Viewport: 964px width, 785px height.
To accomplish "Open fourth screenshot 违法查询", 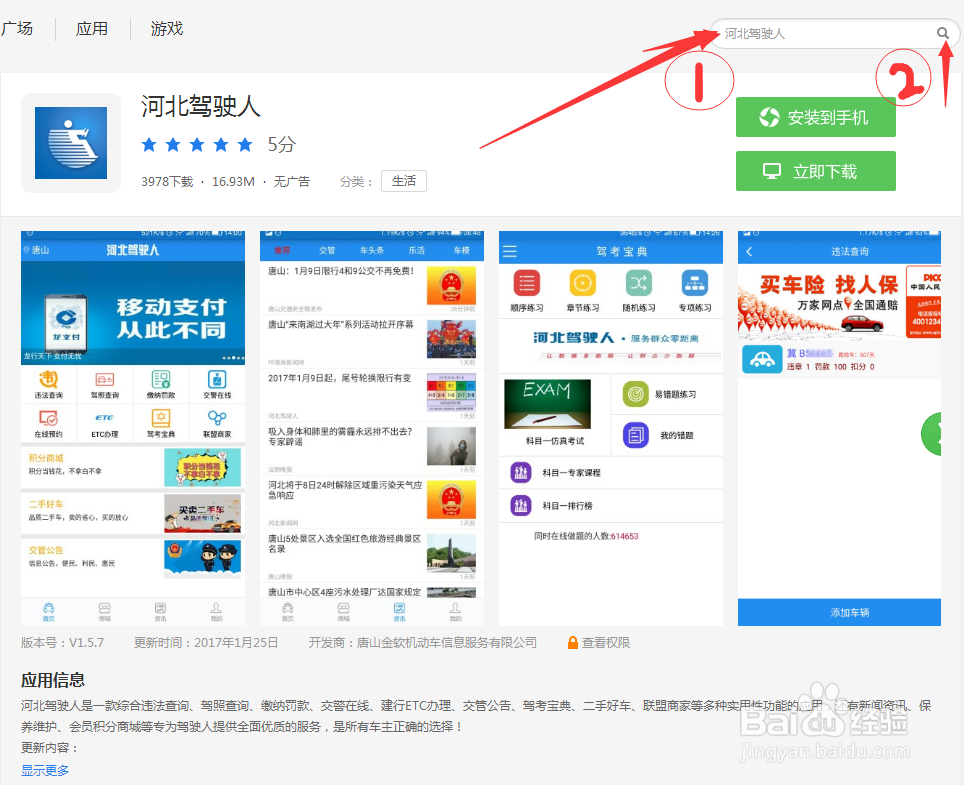I will click(x=839, y=428).
